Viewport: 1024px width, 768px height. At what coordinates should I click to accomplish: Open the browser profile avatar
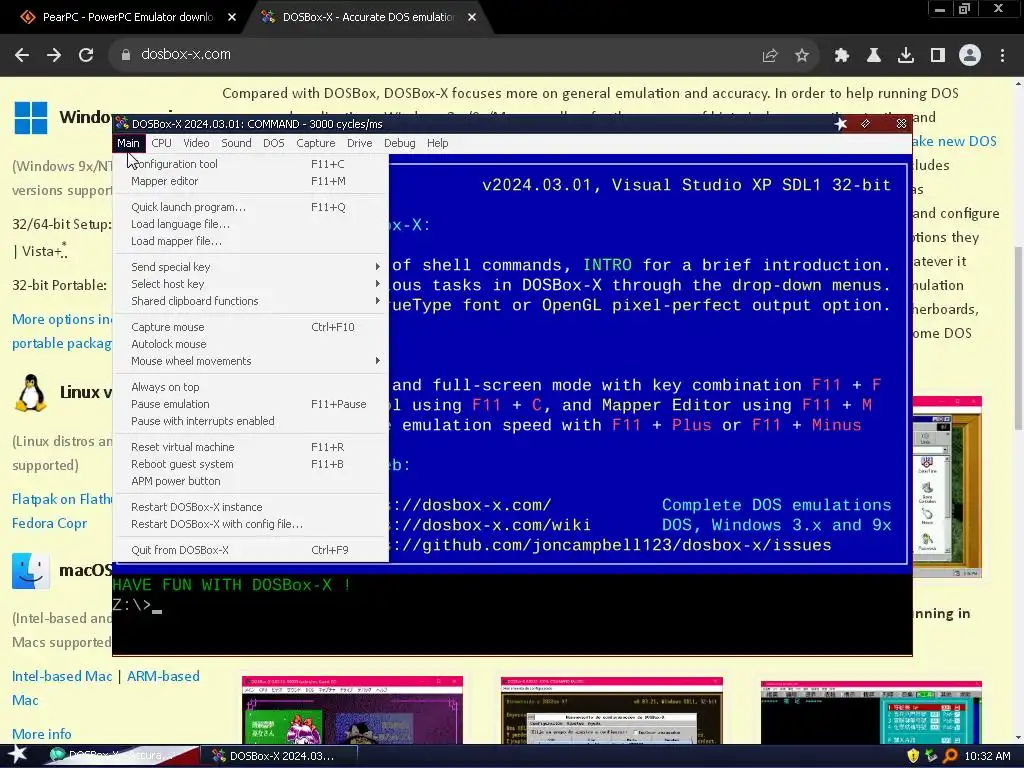click(970, 56)
